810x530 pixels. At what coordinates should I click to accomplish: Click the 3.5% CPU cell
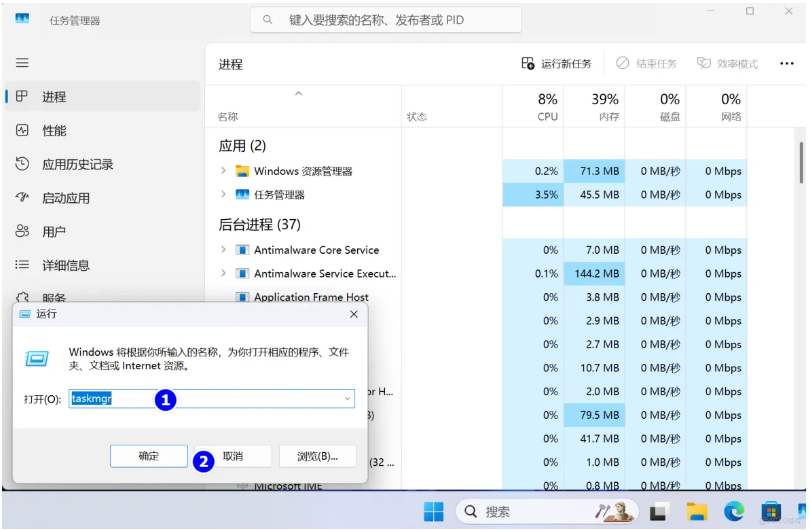point(533,195)
